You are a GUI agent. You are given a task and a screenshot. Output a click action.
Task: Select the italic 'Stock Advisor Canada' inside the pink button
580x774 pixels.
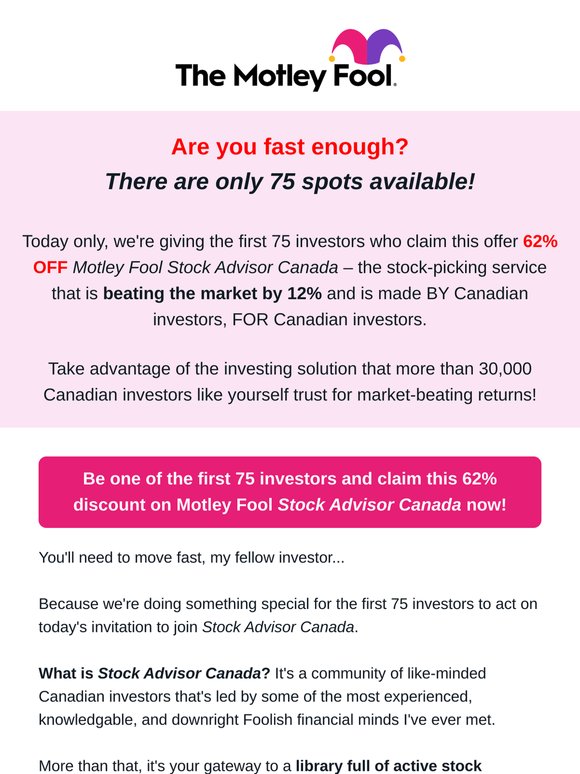pyautogui.click(x=369, y=504)
